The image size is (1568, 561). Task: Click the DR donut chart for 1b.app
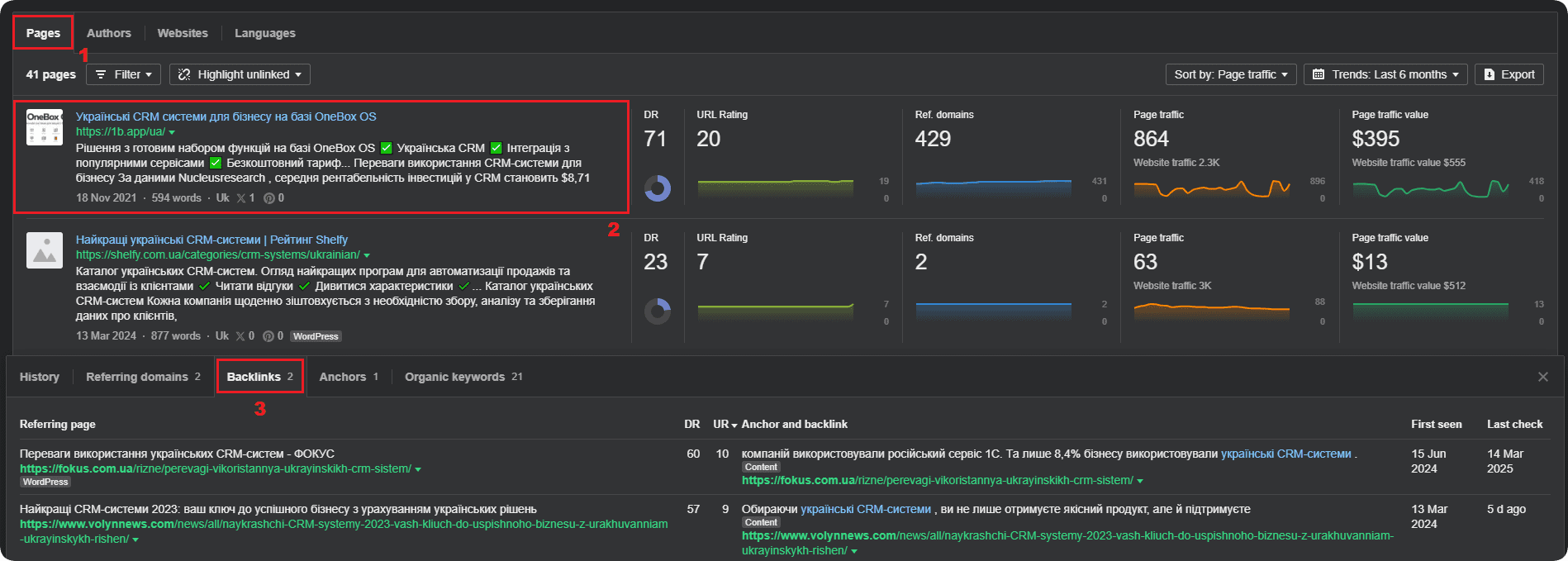658,188
